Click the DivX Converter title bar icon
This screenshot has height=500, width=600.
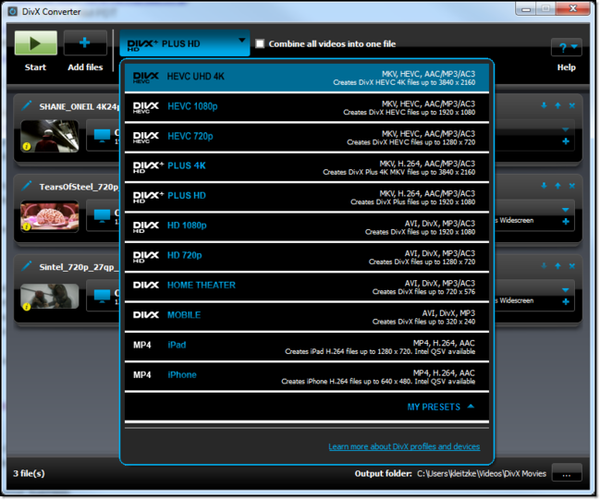[13, 11]
